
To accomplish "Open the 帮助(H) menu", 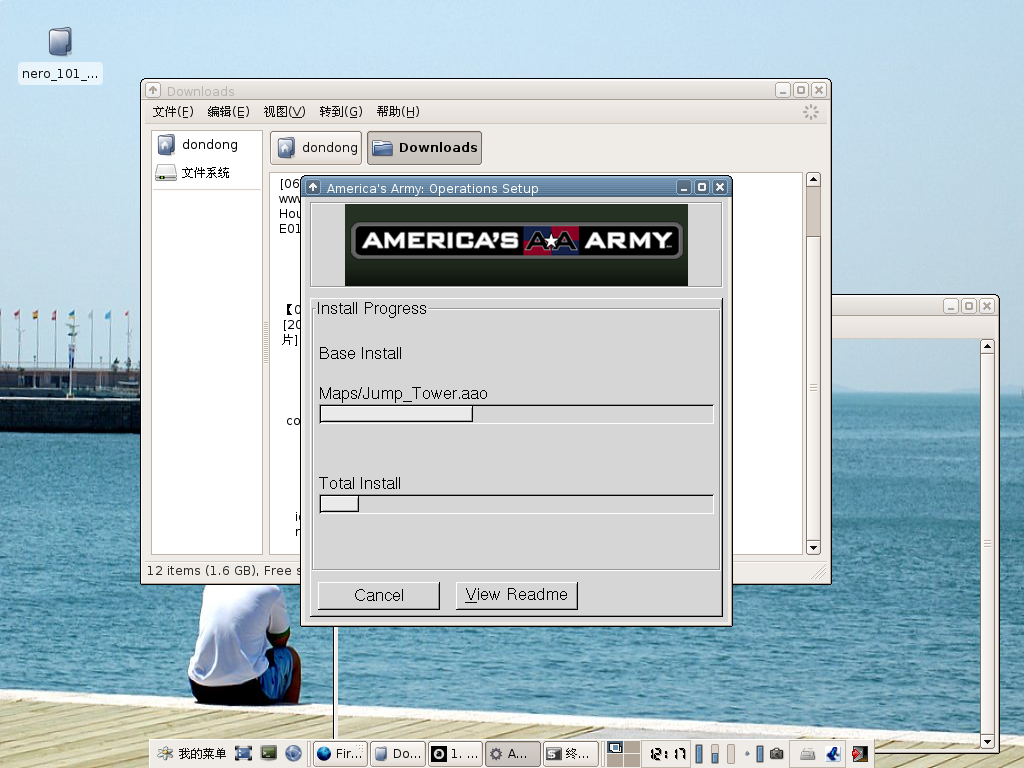I will click(398, 112).
